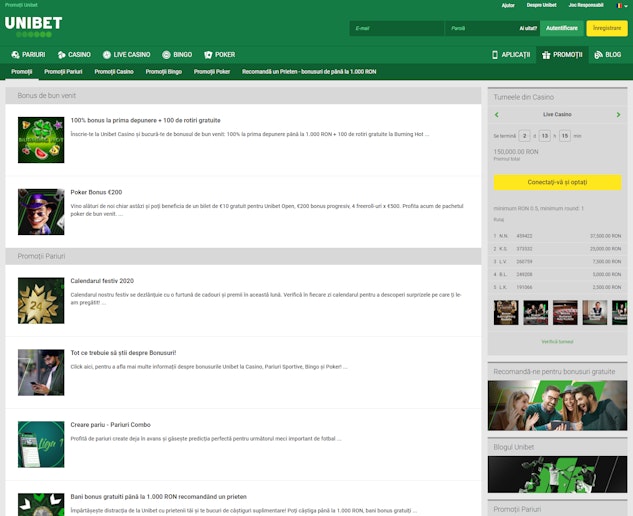
Task: Open Burning Hot bonus thumbnail
Action: coord(41,140)
